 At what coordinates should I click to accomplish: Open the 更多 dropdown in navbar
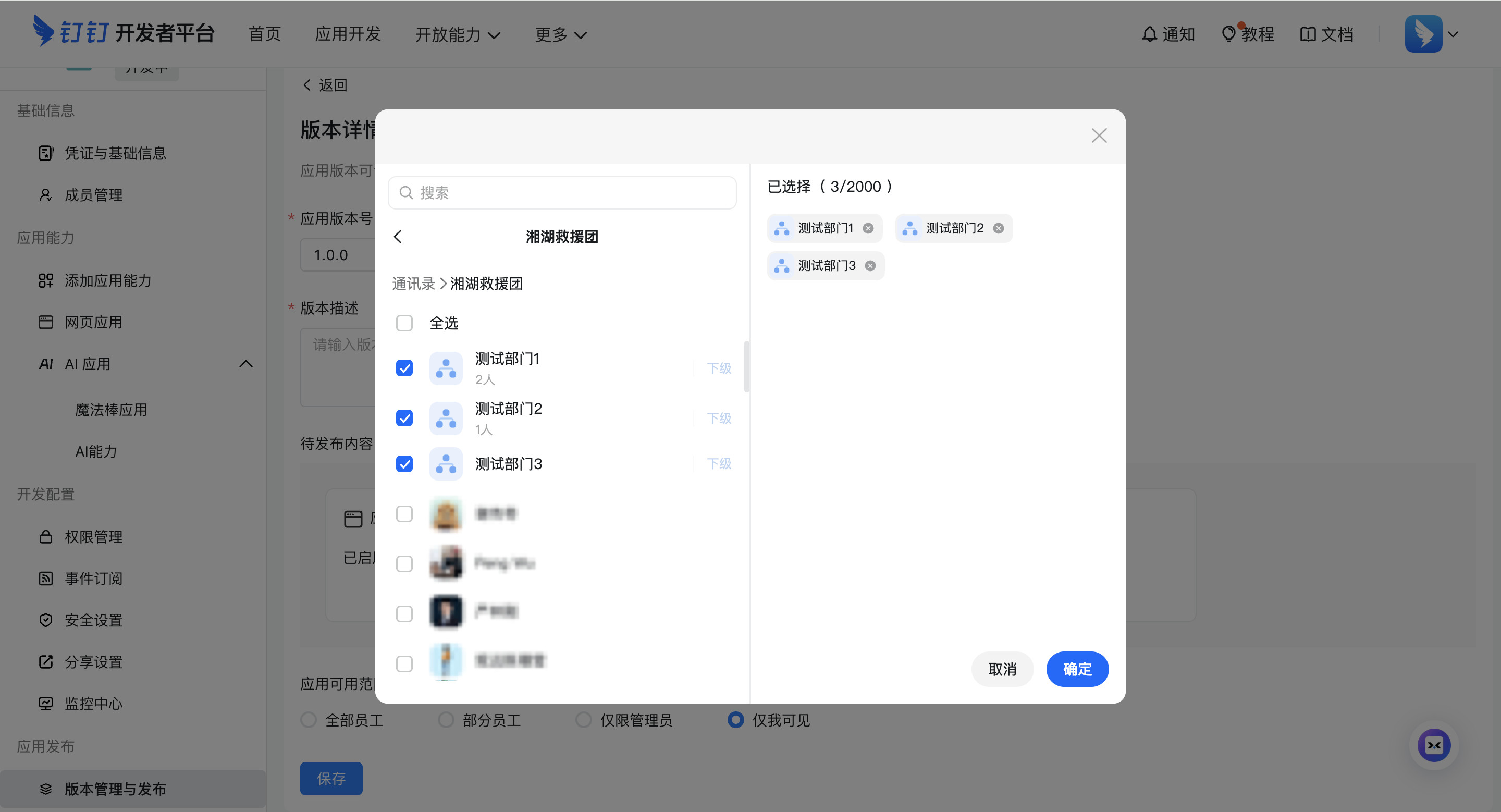click(x=560, y=35)
